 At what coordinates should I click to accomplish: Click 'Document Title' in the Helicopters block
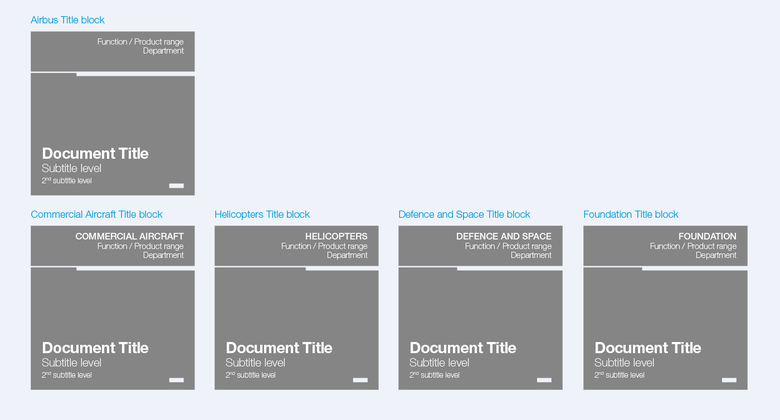click(x=279, y=348)
